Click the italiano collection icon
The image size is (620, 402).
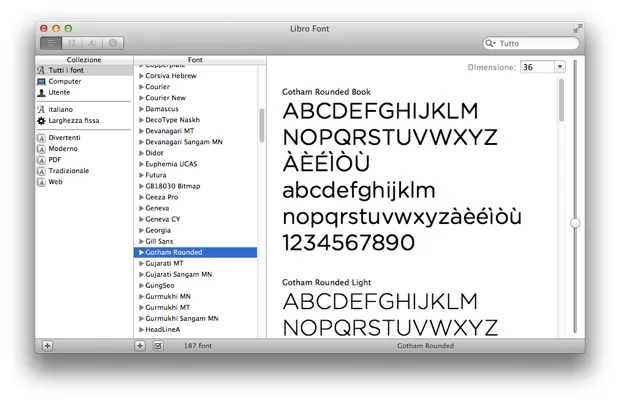[x=41, y=109]
